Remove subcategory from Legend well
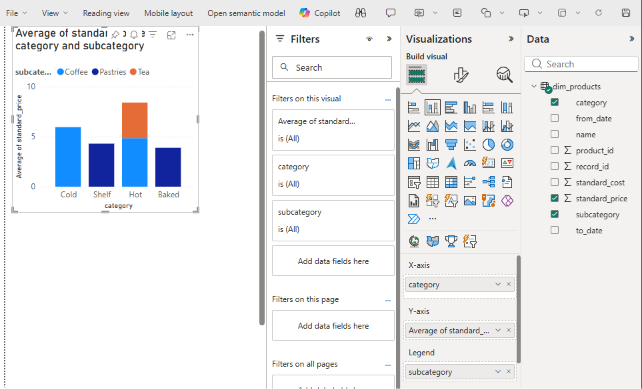This screenshot has height=389, width=642. pyautogui.click(x=509, y=371)
